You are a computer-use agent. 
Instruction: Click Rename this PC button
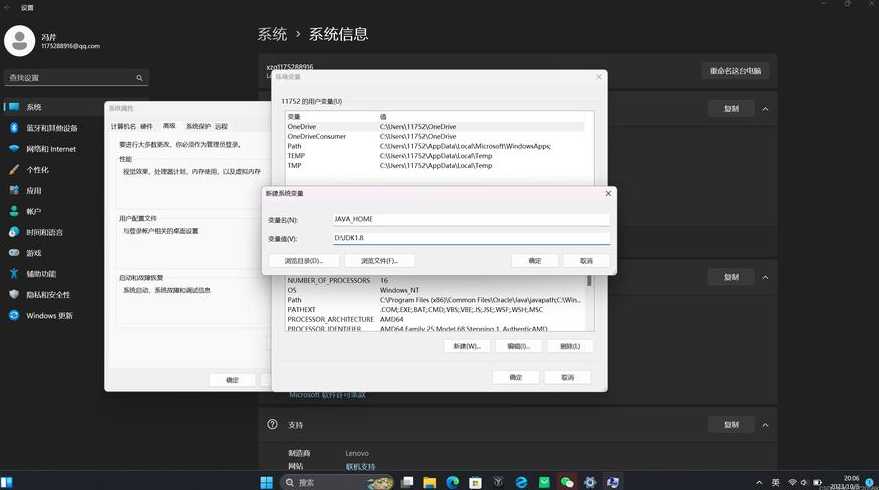(735, 71)
